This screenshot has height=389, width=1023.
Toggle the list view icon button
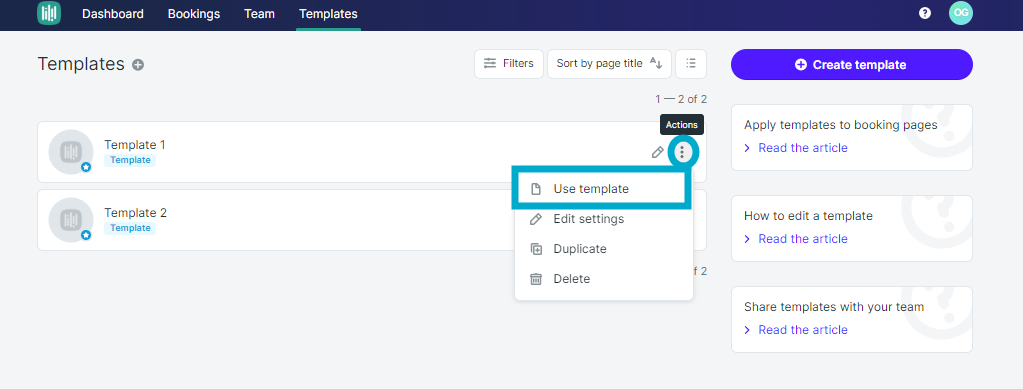[691, 64]
